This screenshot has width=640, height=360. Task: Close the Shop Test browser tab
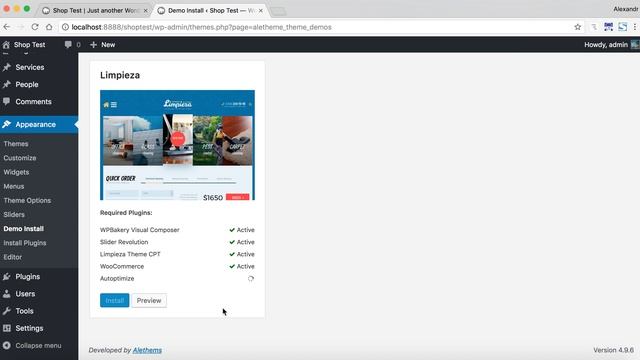click(145, 11)
